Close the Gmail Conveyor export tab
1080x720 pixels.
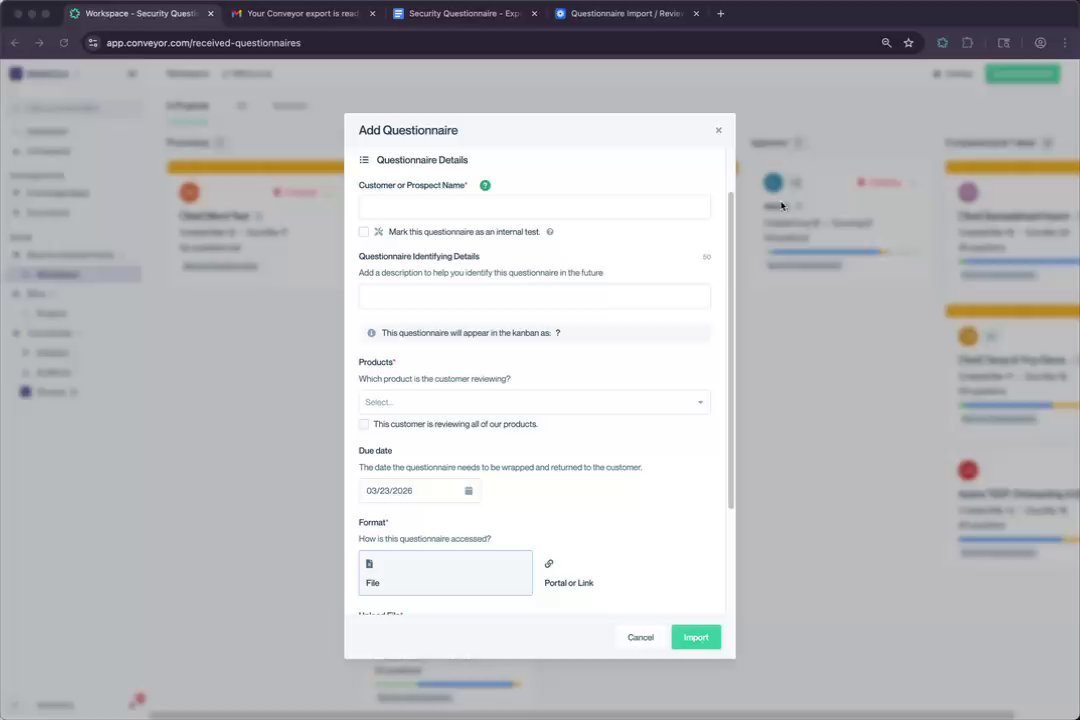tap(373, 14)
